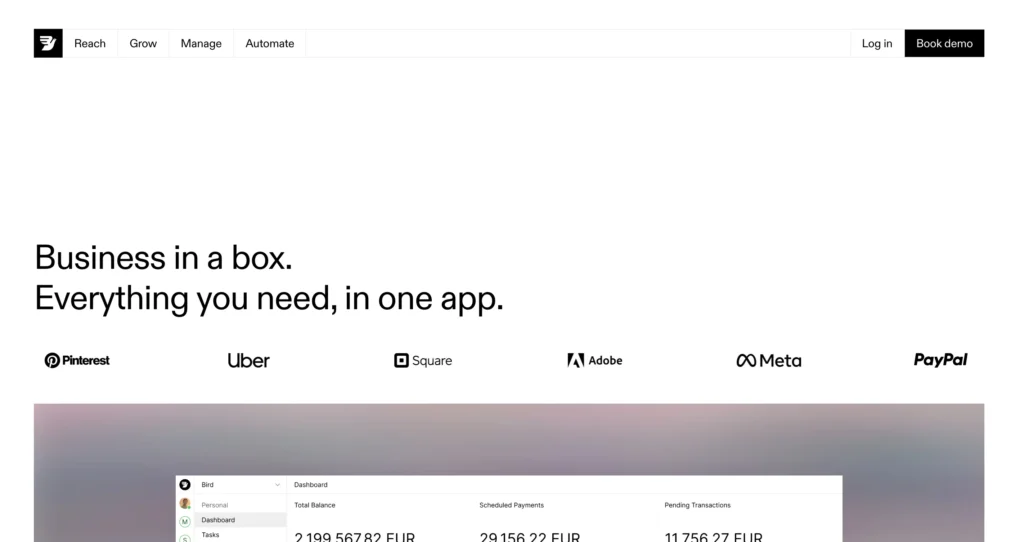Click the Bird logo in the navbar

[48, 43]
